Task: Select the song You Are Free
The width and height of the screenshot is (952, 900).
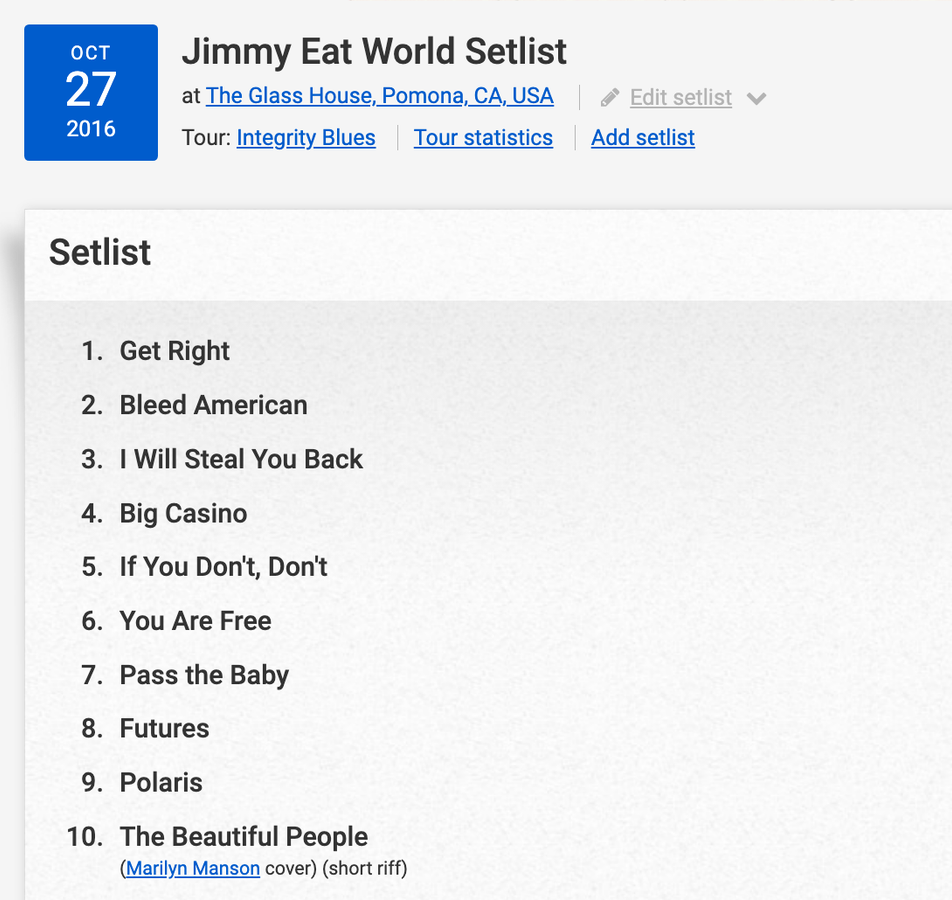Action: pyautogui.click(x=195, y=621)
